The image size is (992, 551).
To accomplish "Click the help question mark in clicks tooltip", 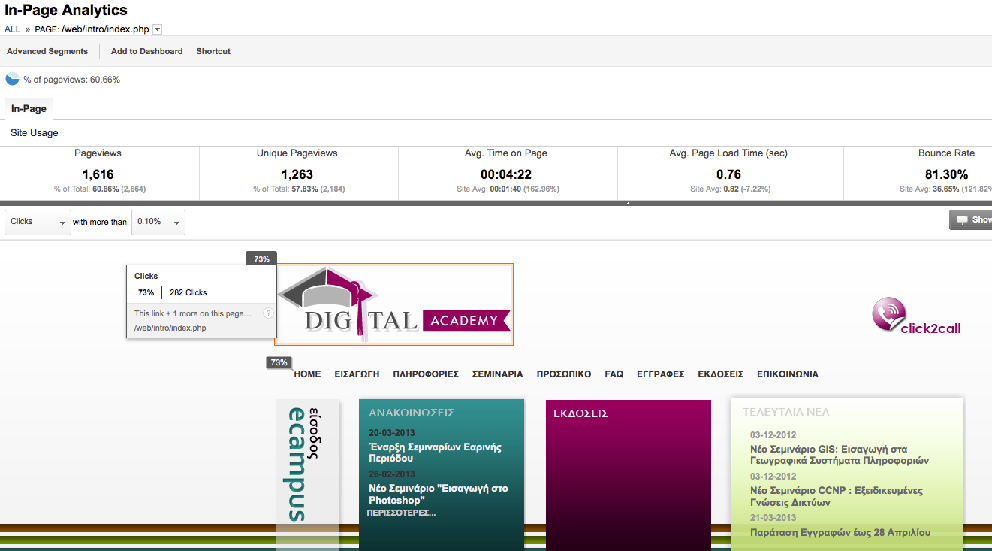I will [x=268, y=313].
